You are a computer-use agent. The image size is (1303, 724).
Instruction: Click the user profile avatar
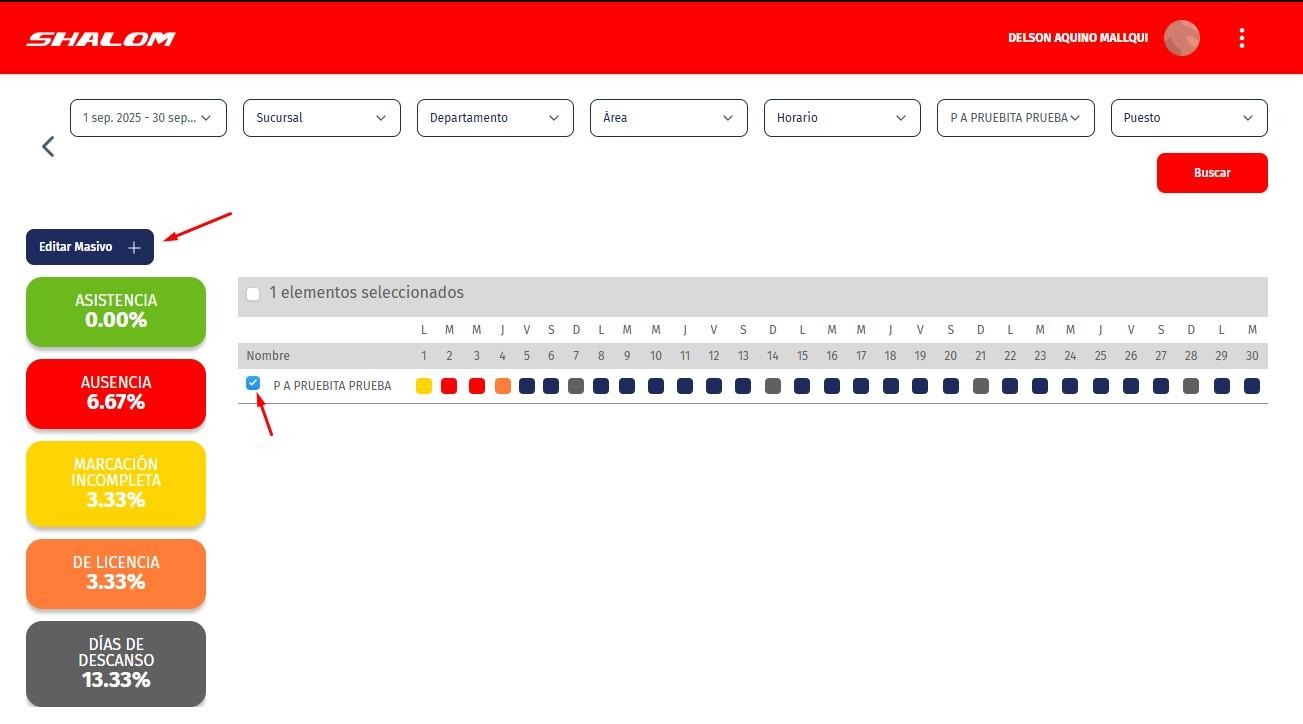click(1181, 38)
